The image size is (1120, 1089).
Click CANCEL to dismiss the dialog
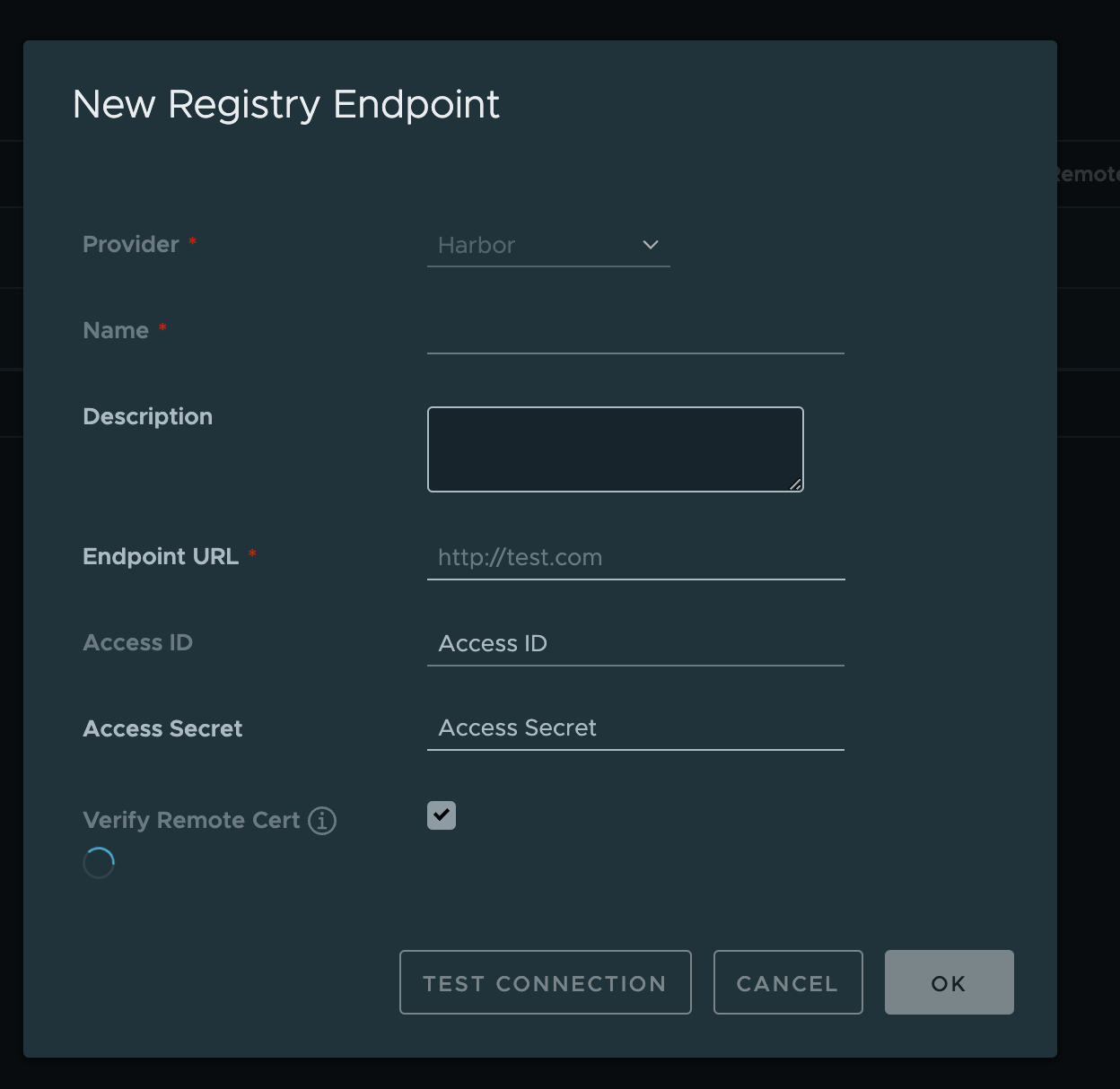787,982
